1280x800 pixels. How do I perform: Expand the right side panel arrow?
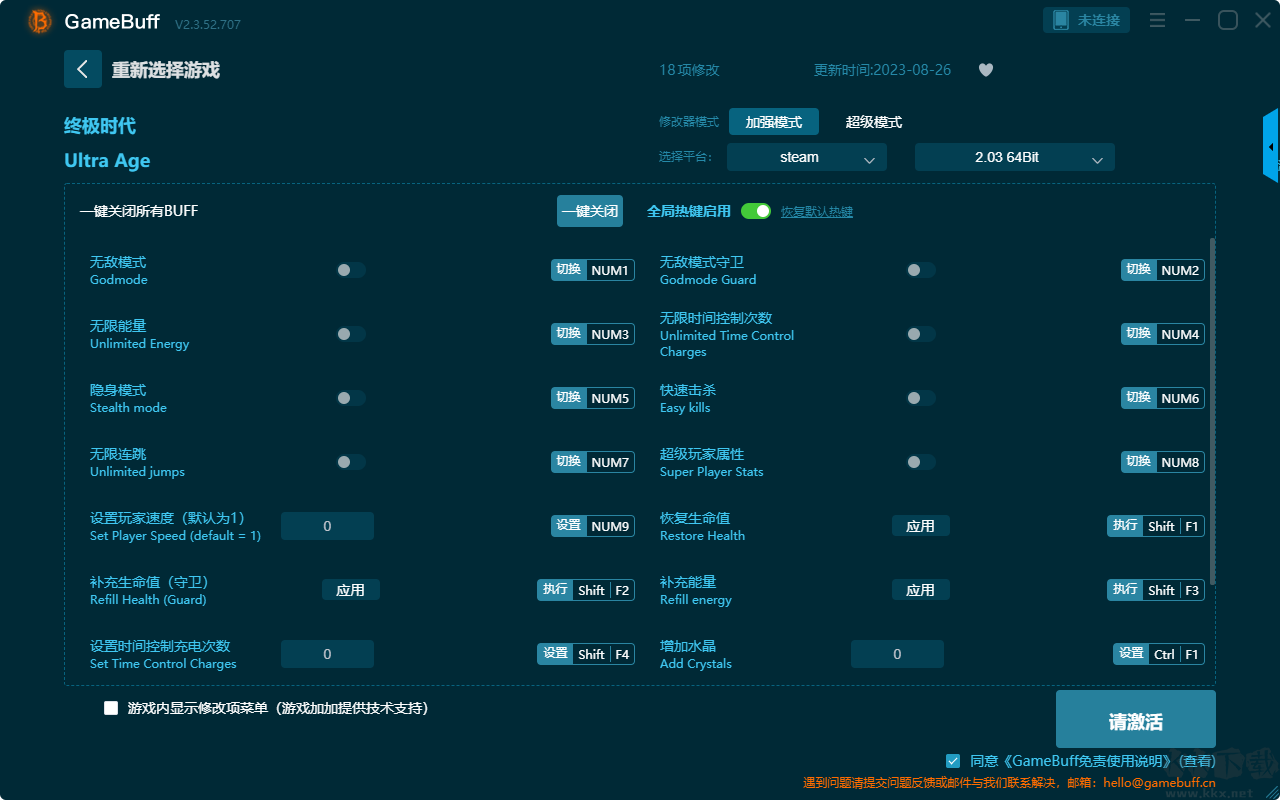point(1271,146)
